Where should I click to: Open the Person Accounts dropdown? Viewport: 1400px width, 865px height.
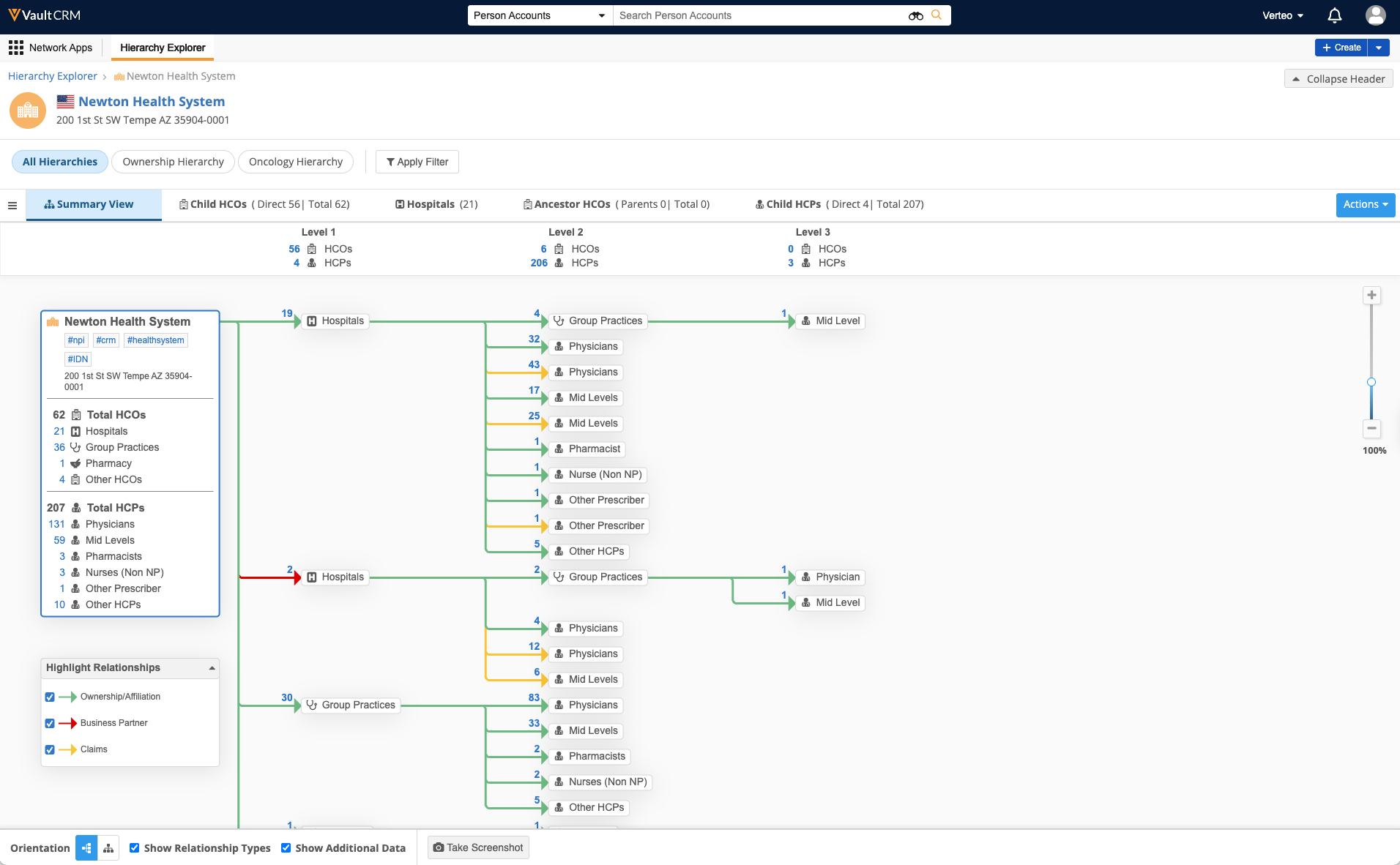540,15
